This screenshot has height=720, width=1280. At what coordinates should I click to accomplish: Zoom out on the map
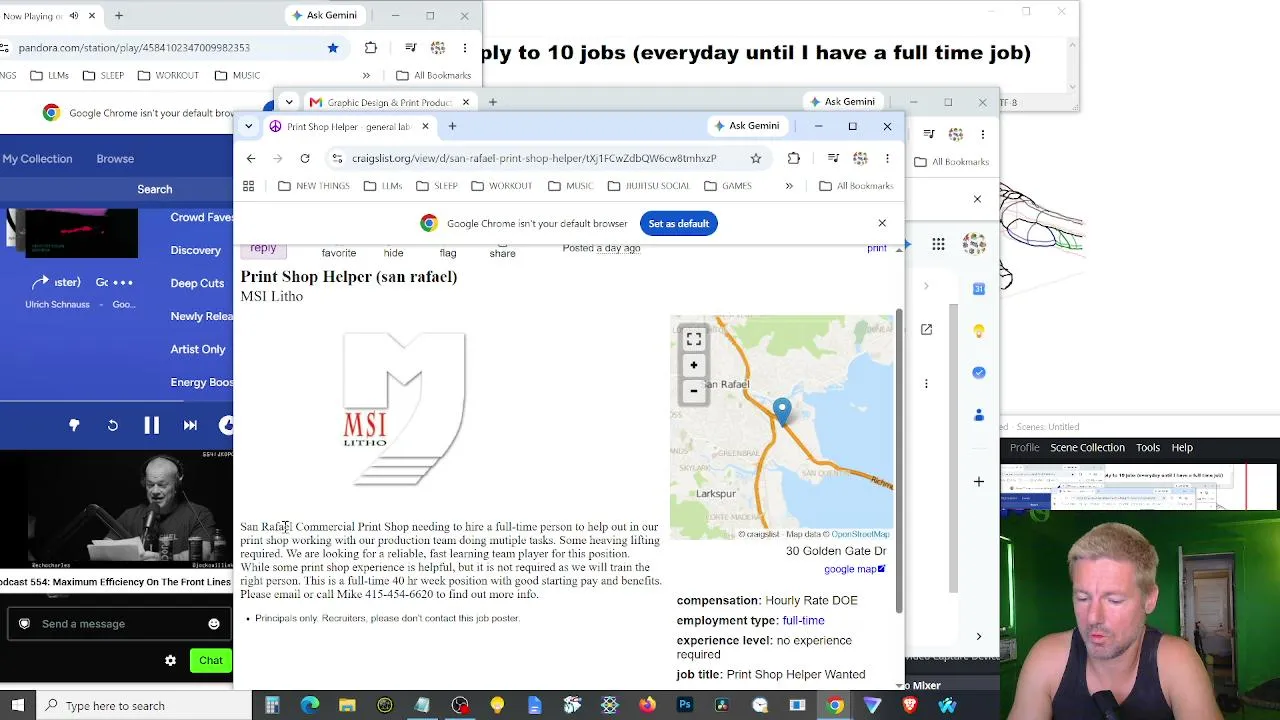pyautogui.click(x=694, y=390)
